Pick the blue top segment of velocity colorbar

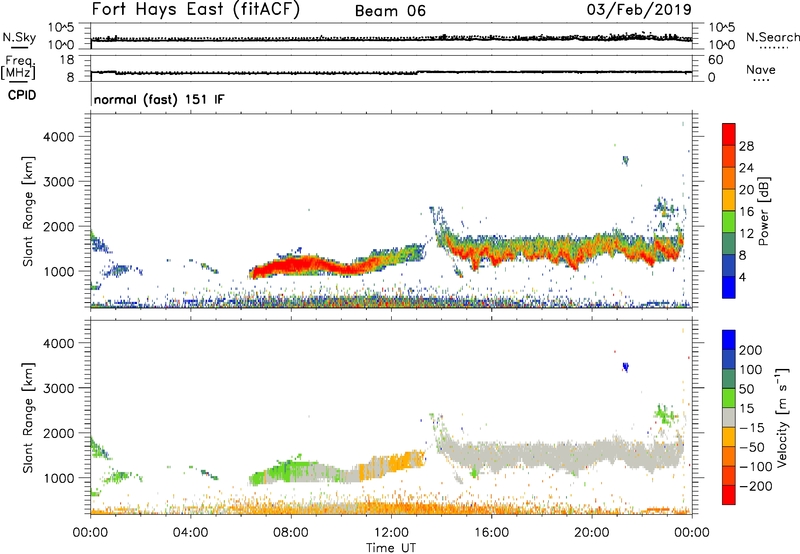click(729, 340)
